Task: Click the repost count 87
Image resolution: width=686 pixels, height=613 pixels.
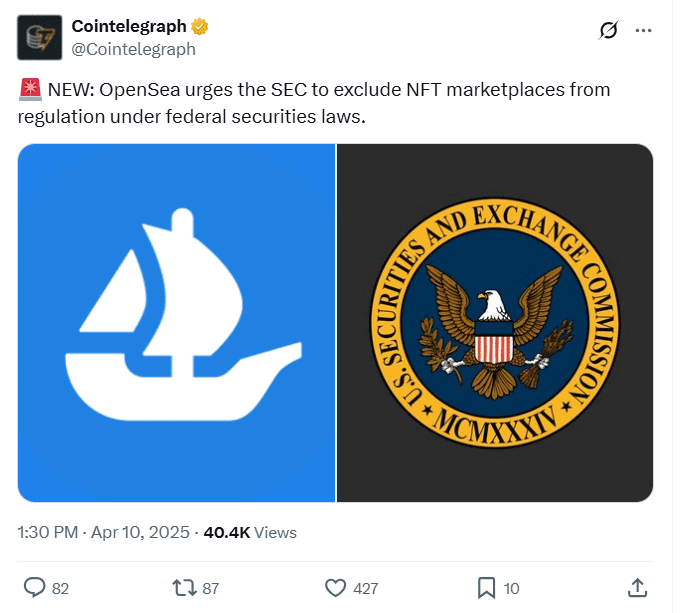Action: pos(210,588)
